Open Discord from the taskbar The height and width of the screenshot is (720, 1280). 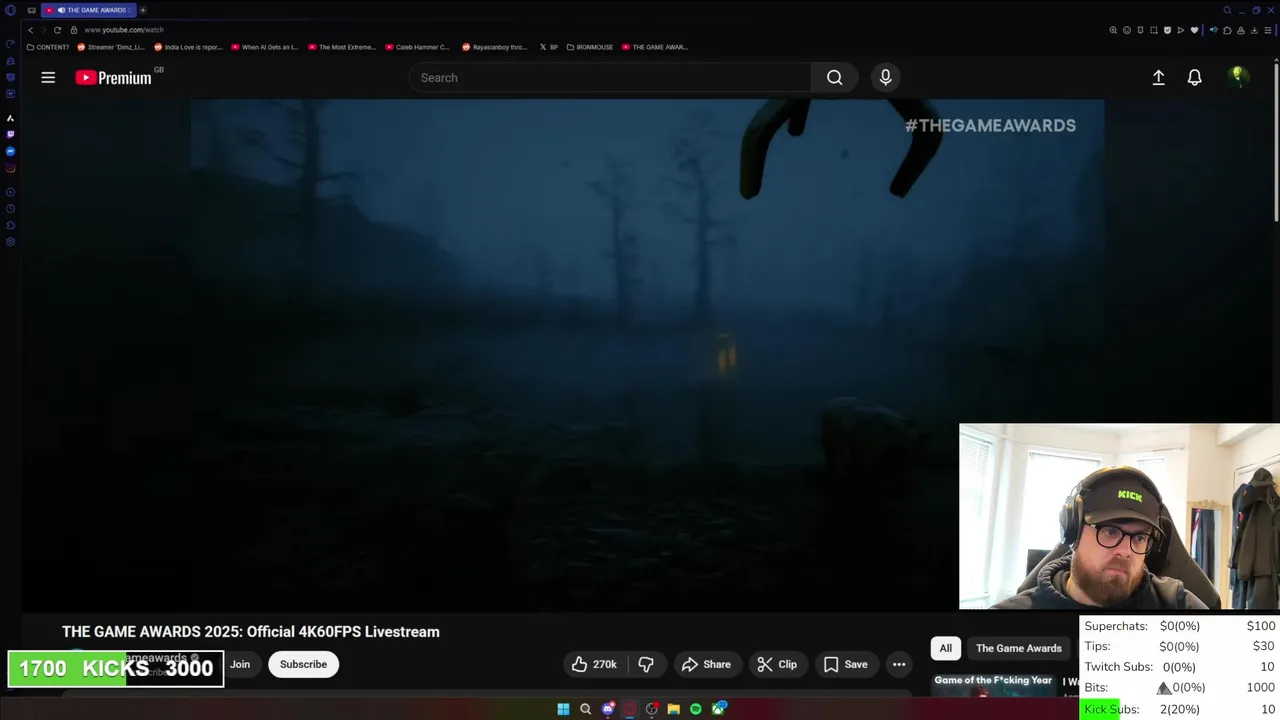(x=607, y=709)
